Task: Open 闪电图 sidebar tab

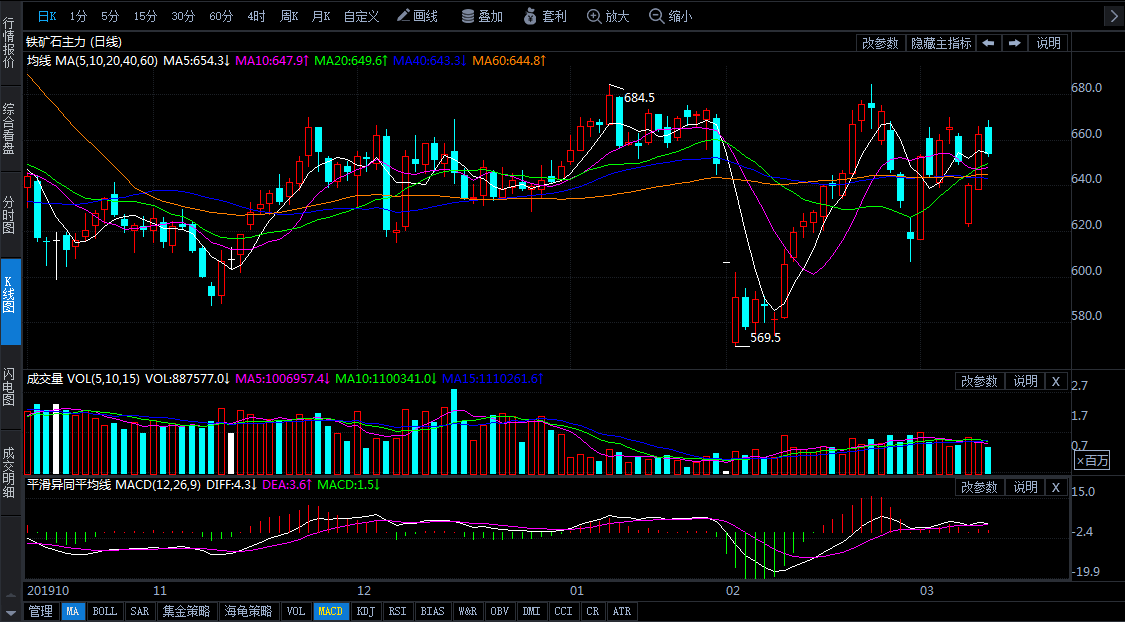Action: 10,387
